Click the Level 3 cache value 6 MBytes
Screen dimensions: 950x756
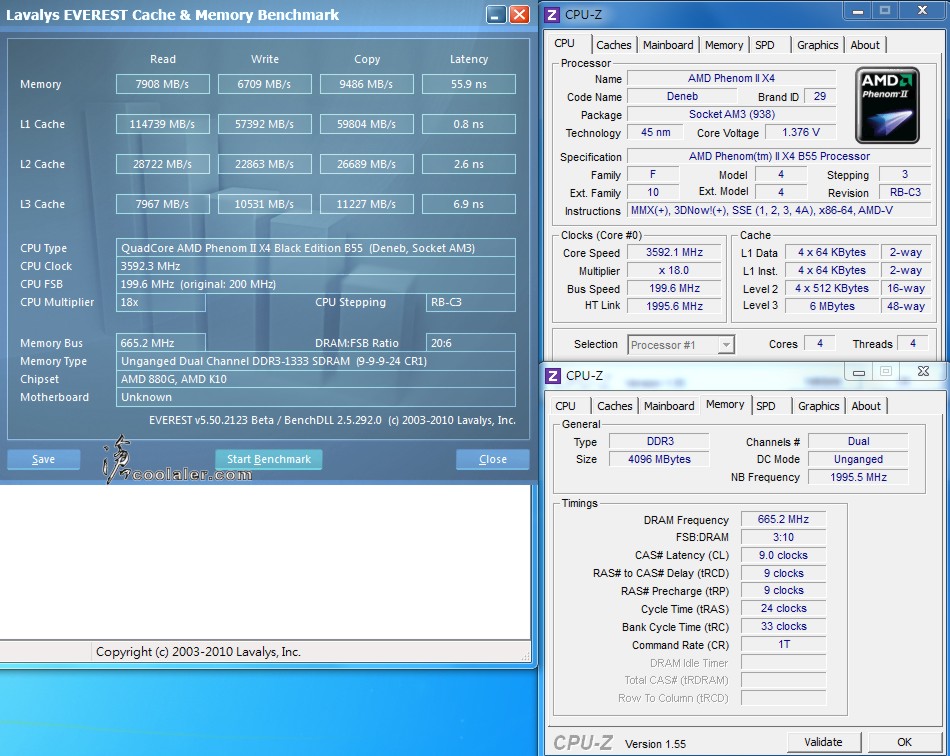tap(832, 307)
